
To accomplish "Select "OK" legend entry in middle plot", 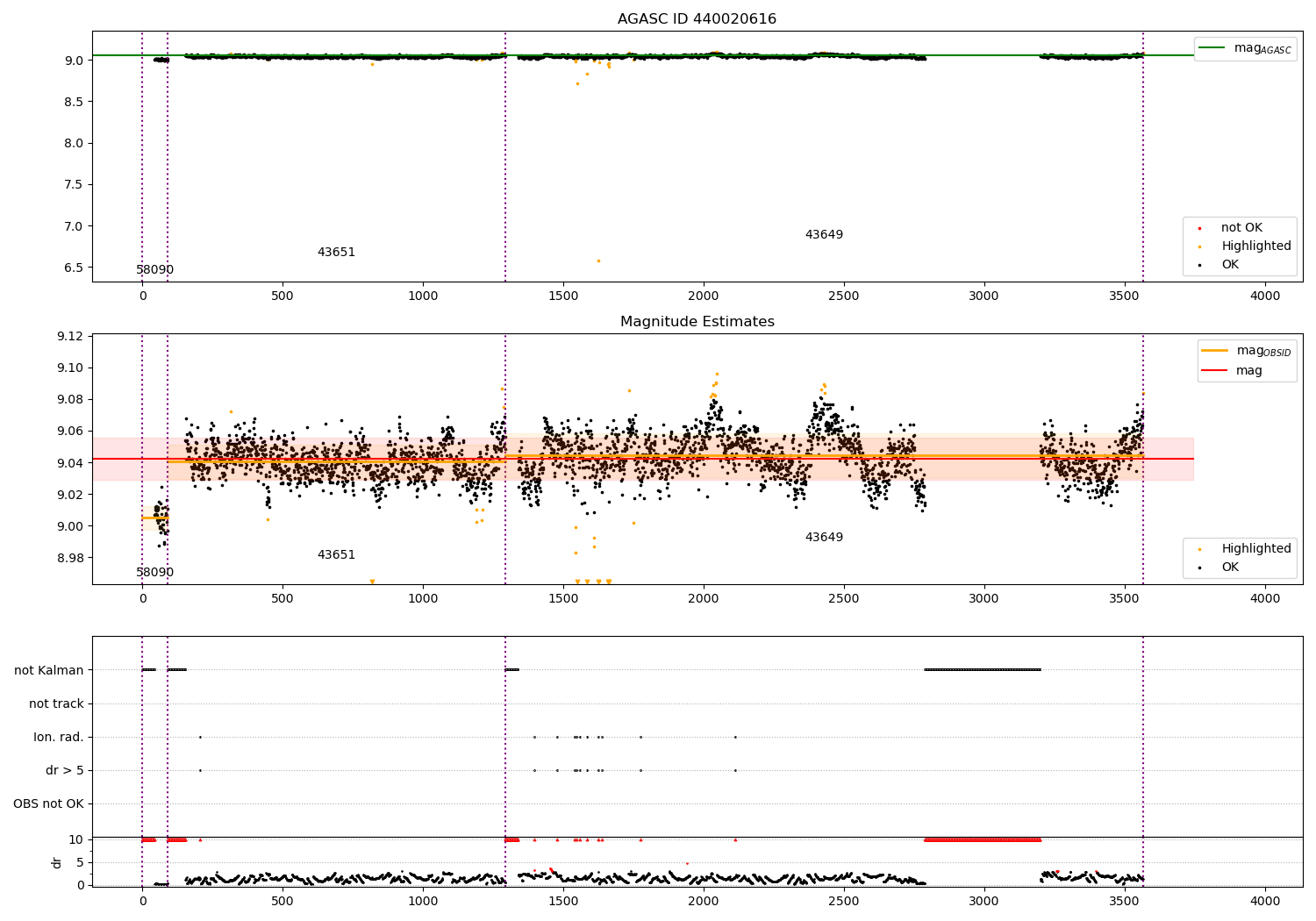I will tap(1230, 567).
